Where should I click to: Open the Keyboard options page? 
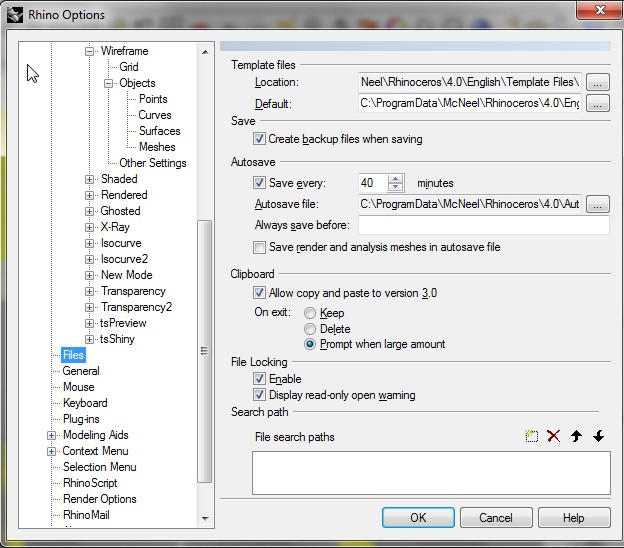tap(85, 403)
